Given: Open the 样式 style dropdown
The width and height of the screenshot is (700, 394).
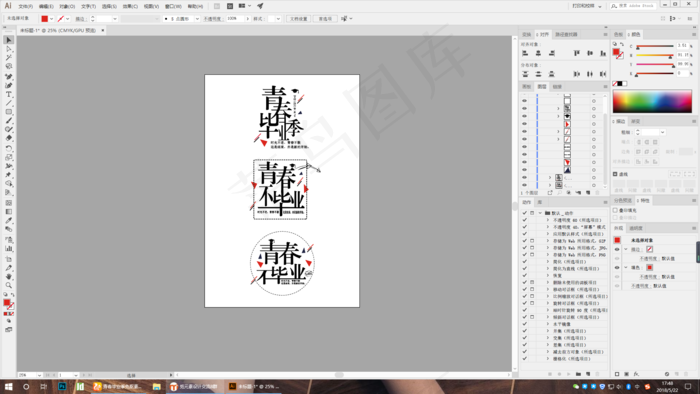Looking at the screenshot, I should 278,19.
